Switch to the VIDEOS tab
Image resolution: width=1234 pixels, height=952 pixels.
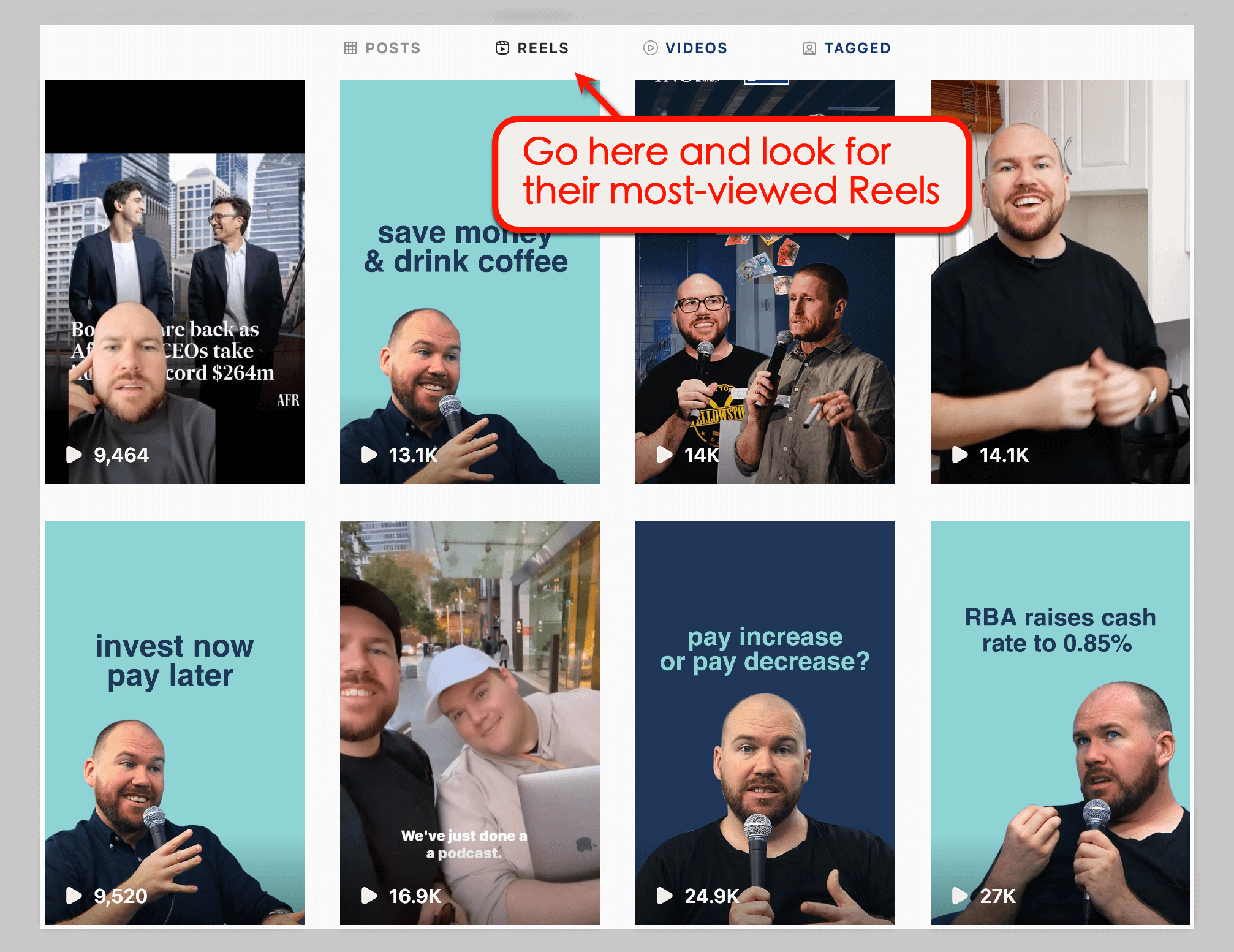pyautogui.click(x=695, y=48)
